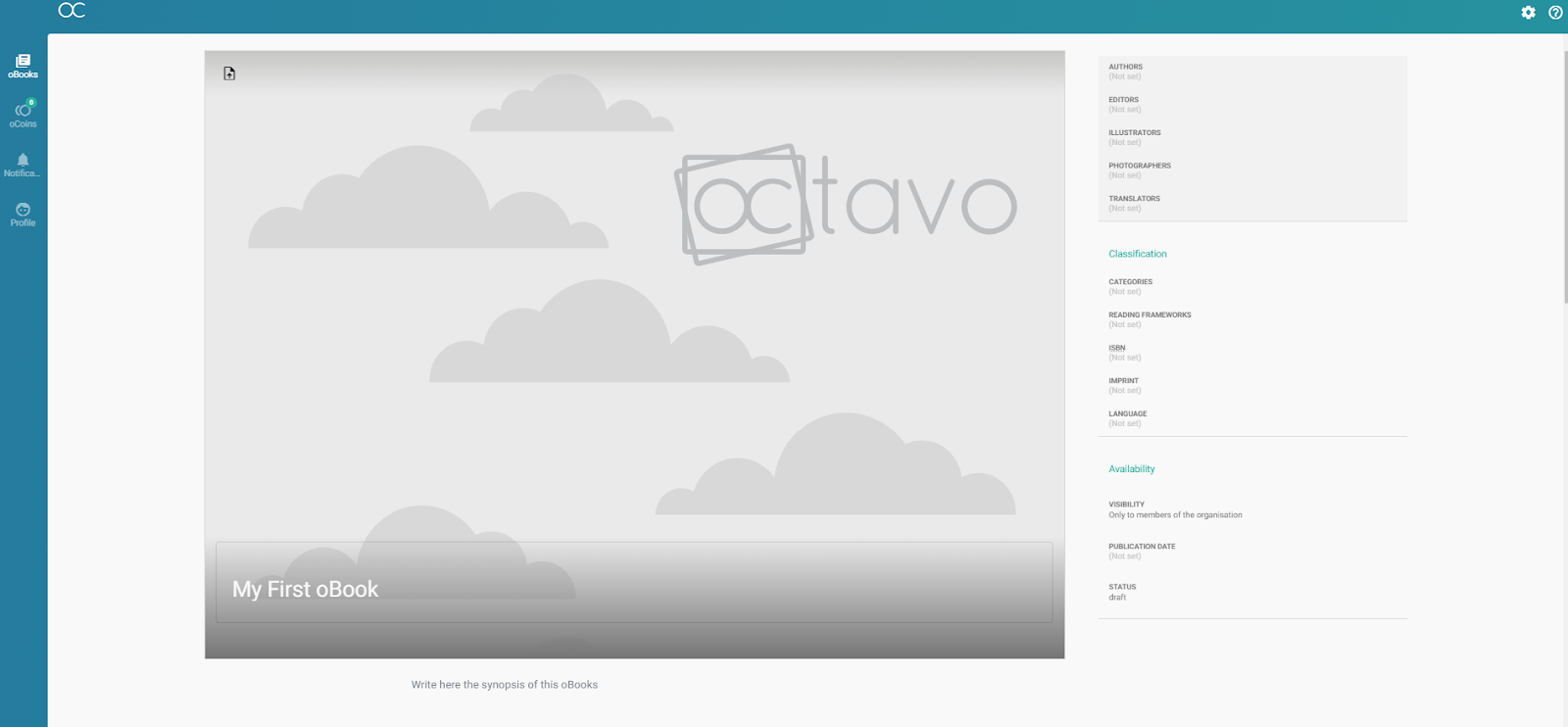
Task: Open the oCoins section in the sidebar
Action: click(24, 115)
